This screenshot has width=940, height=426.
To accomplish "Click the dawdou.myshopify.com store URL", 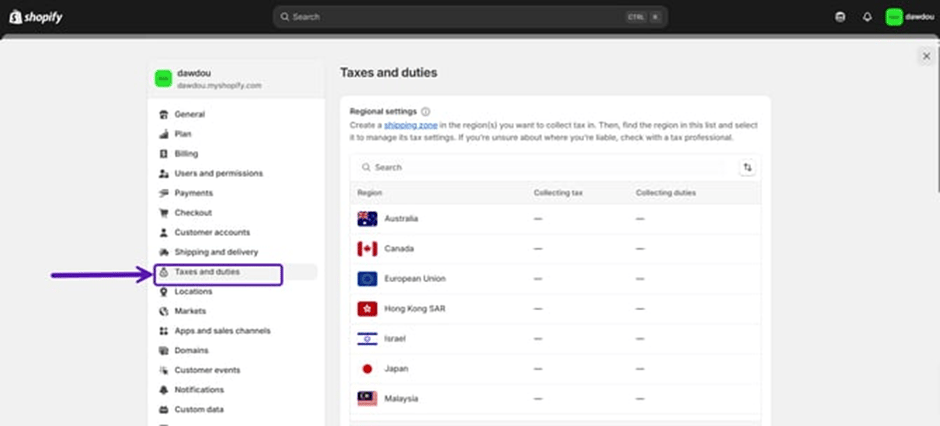I will (219, 86).
